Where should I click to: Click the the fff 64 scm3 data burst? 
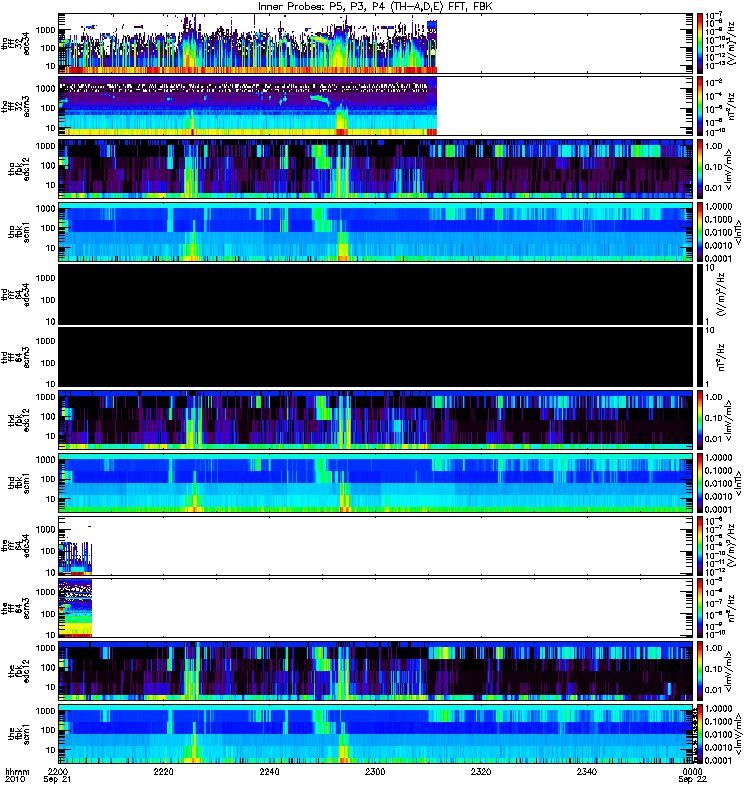point(75,608)
